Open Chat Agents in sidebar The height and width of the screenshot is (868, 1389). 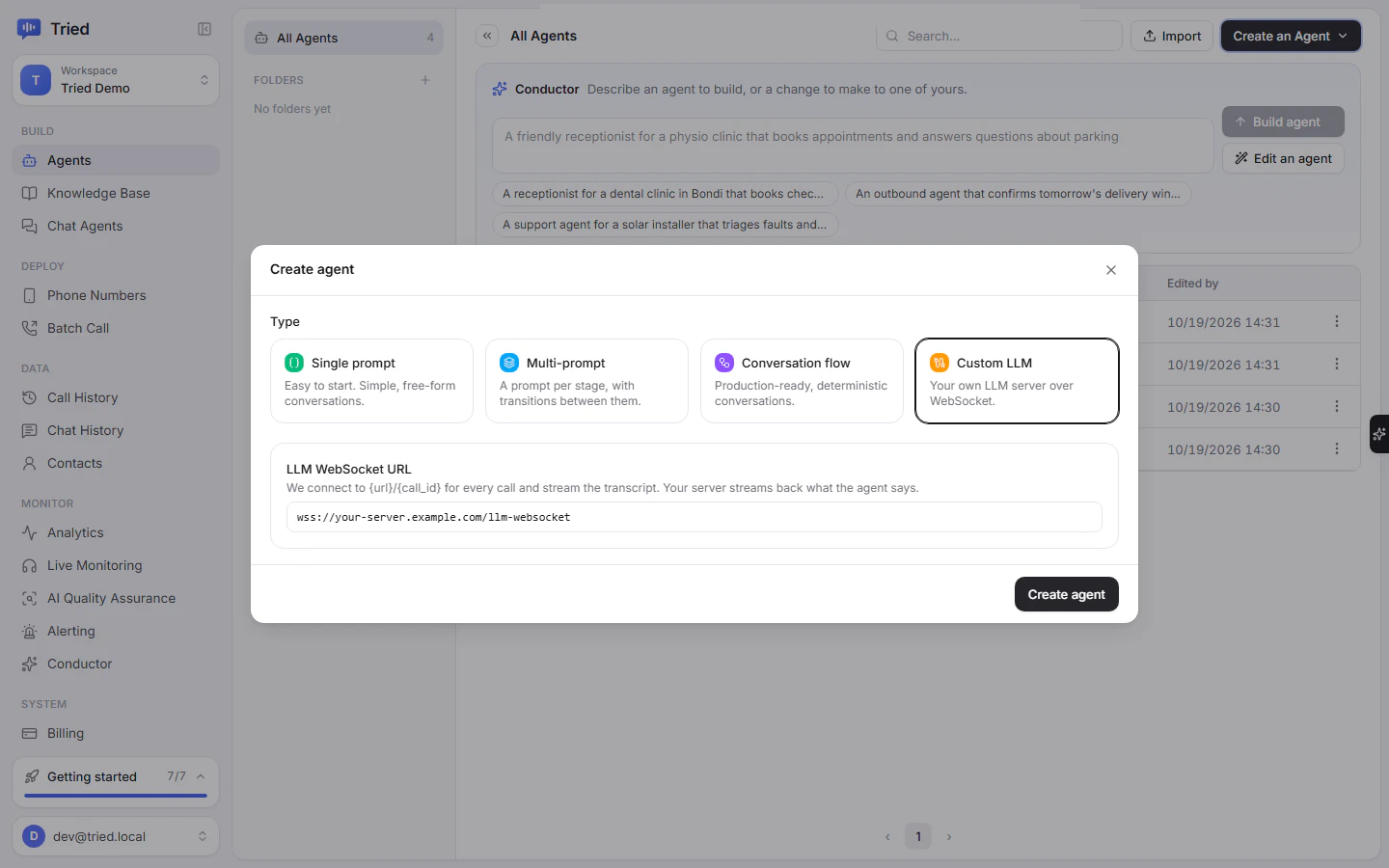(116, 226)
